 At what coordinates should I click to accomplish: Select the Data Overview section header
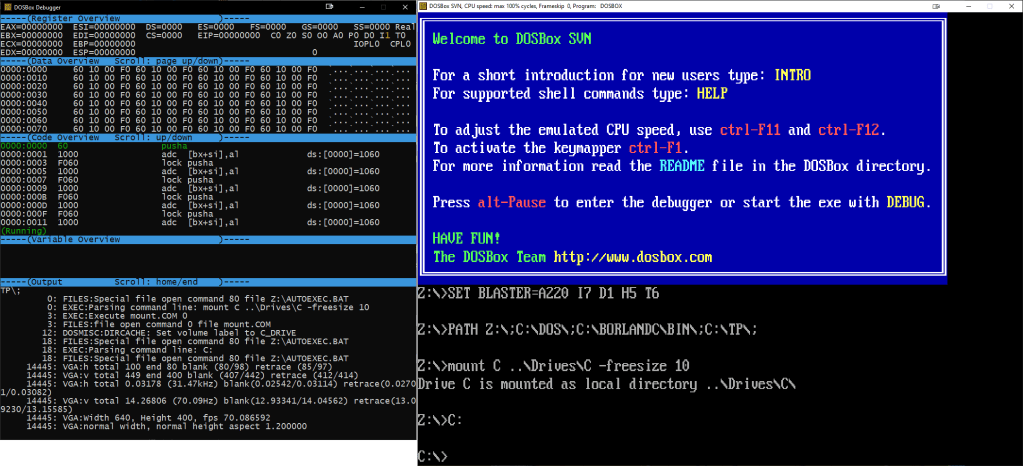pyautogui.click(x=208, y=61)
